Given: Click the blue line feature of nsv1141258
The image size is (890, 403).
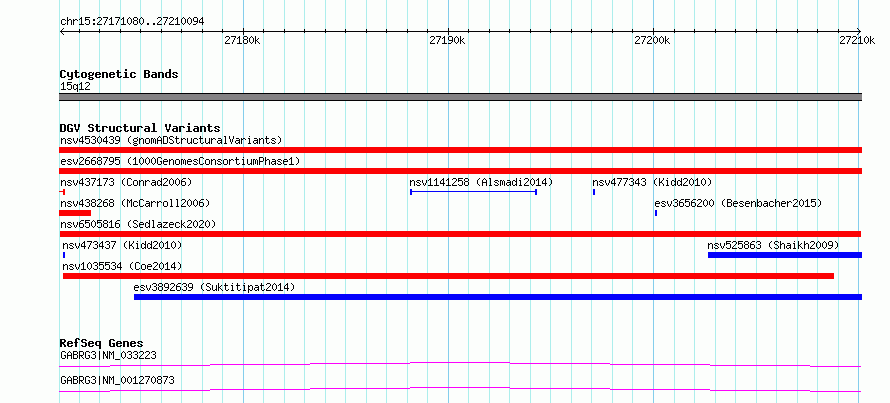Looking at the screenshot, I should (x=473, y=192).
